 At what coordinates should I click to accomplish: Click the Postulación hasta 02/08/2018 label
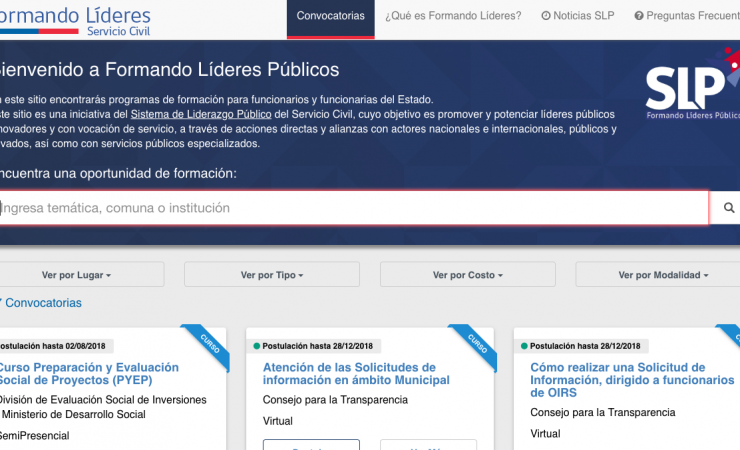(52, 346)
